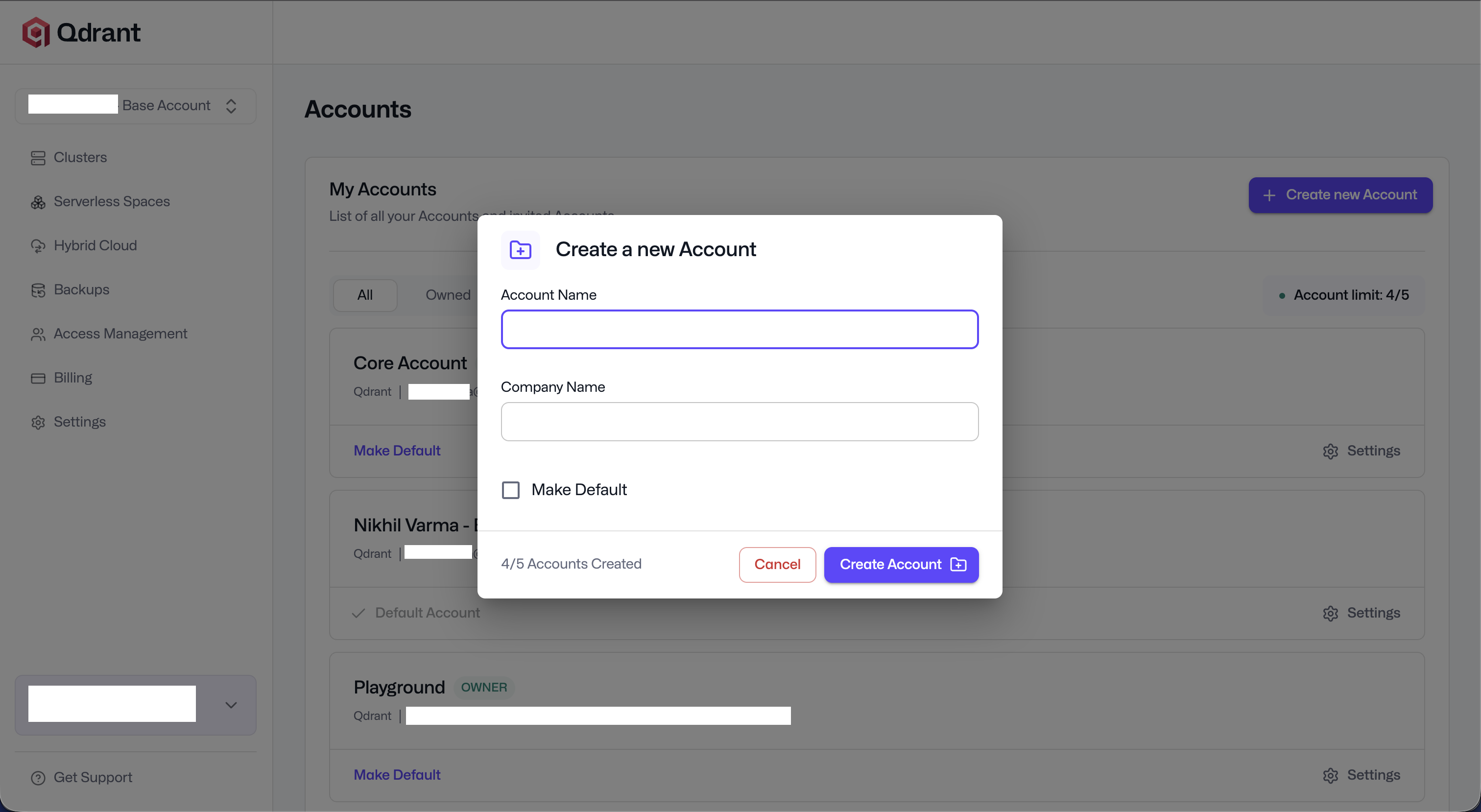1481x812 pixels.
Task: Click the Default Account checkmark icon
Action: [359, 614]
